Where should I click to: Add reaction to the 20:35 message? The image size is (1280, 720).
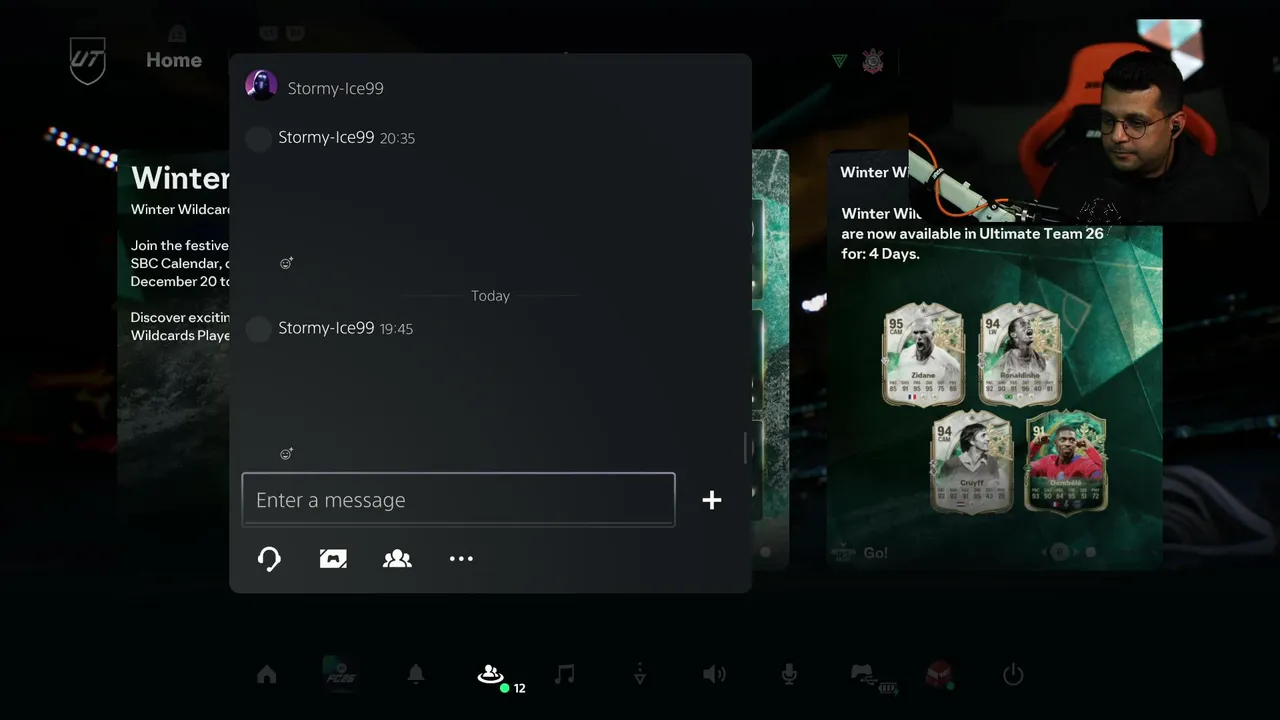[x=286, y=263]
